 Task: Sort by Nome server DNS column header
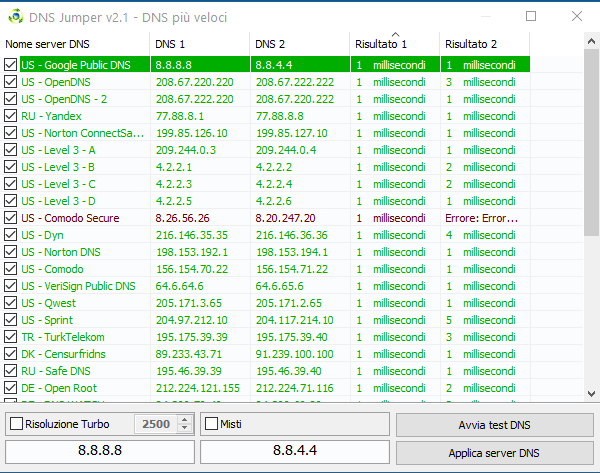(x=75, y=45)
